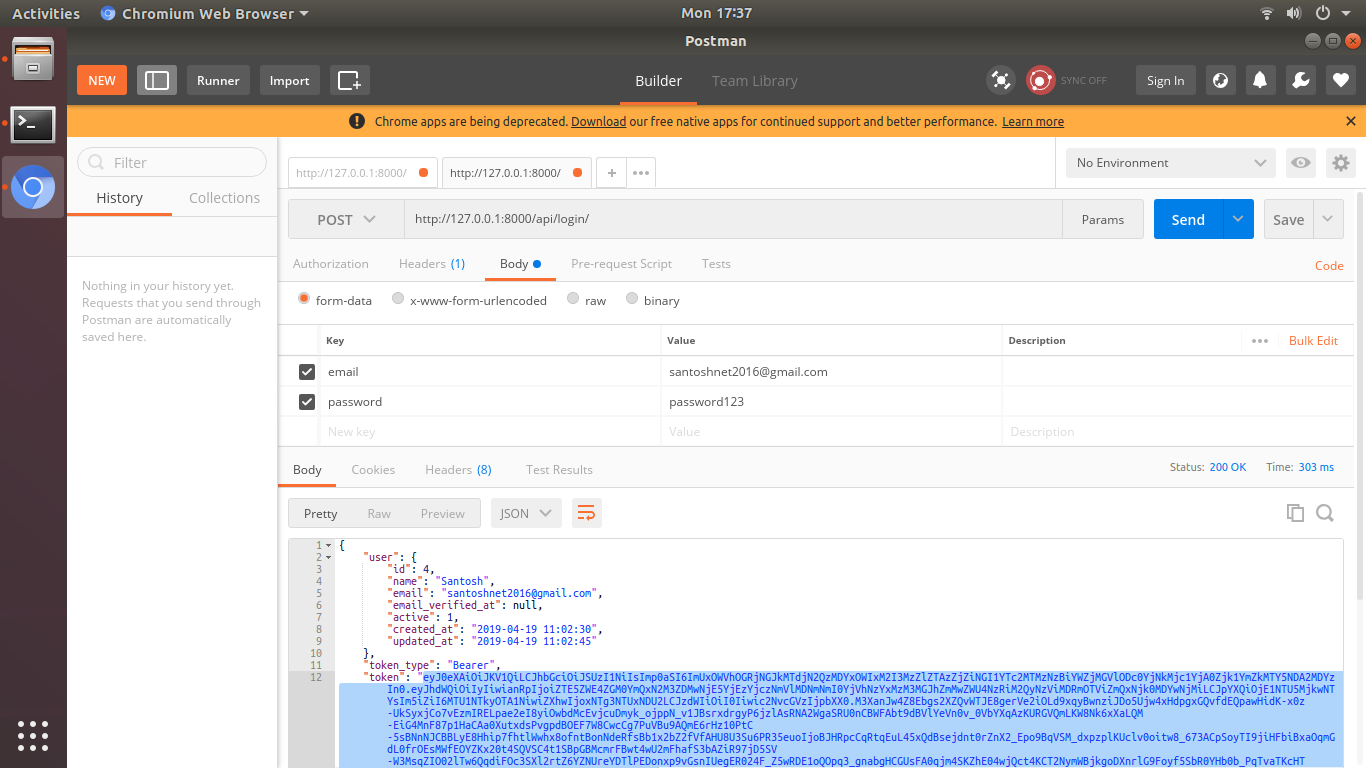The height and width of the screenshot is (768, 1366).
Task: Open the settings wrench icon
Action: [x=1301, y=81]
